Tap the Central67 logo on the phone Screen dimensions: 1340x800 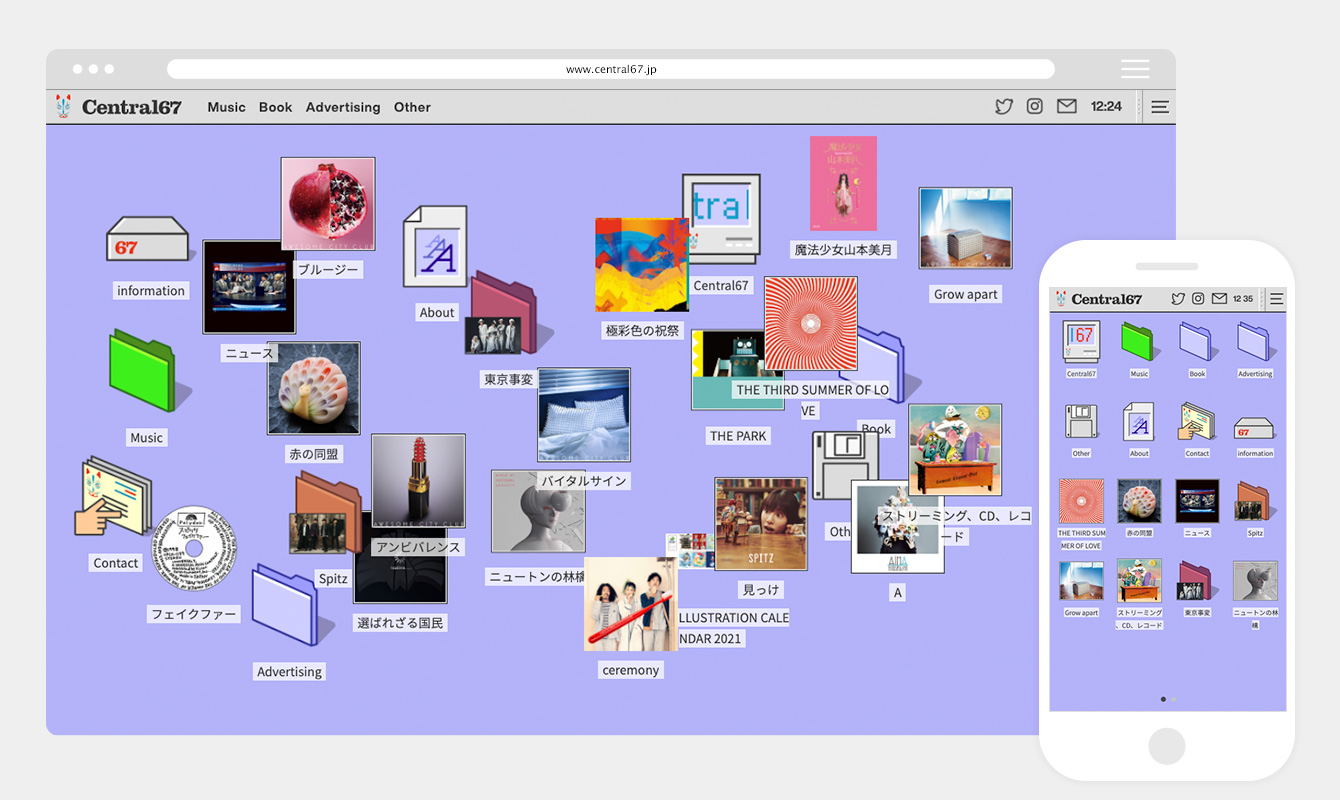[1098, 298]
